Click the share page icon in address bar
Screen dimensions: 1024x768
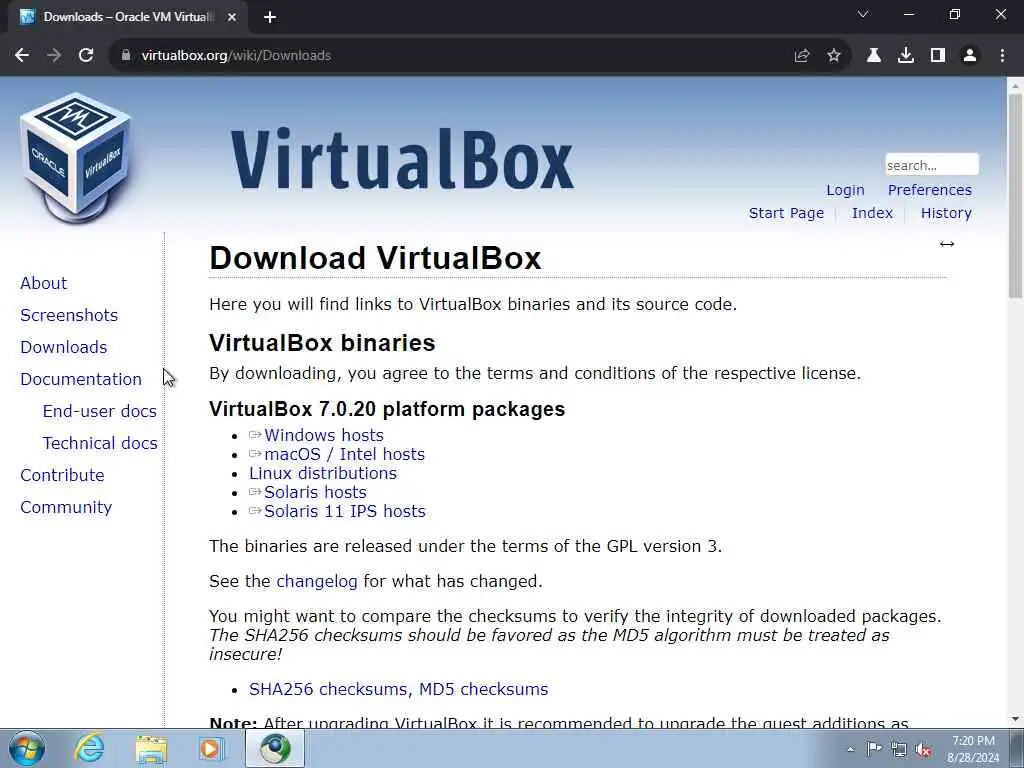[802, 56]
